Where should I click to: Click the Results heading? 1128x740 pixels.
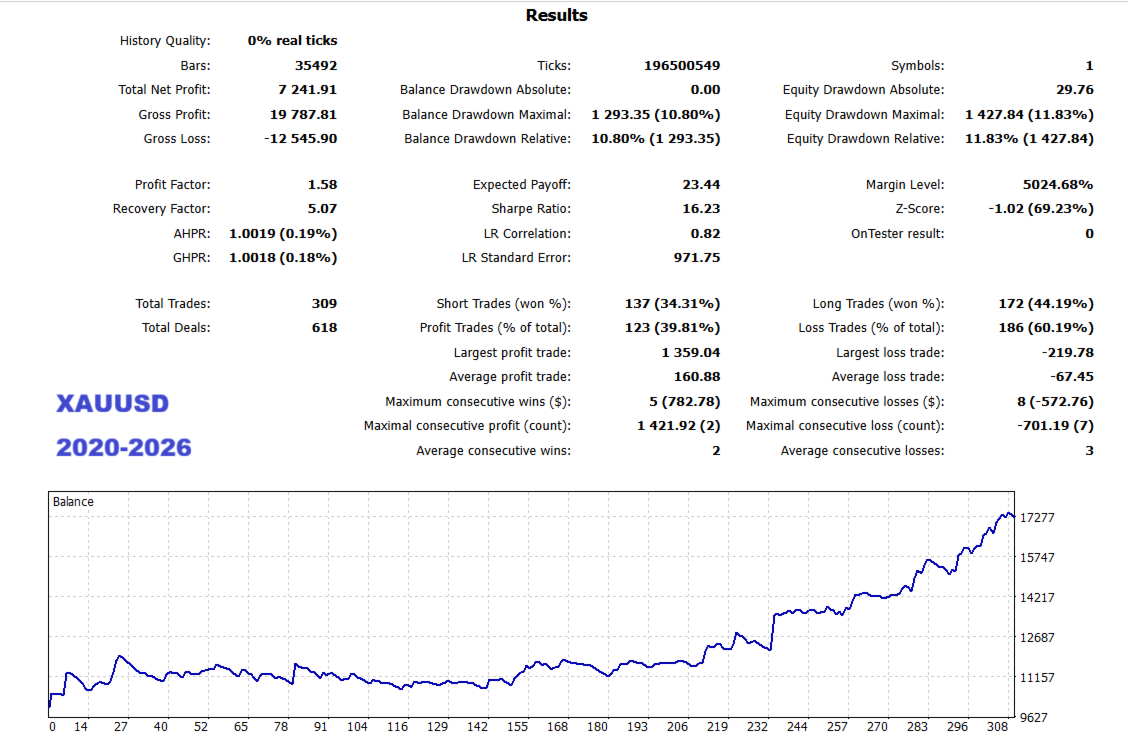click(556, 15)
